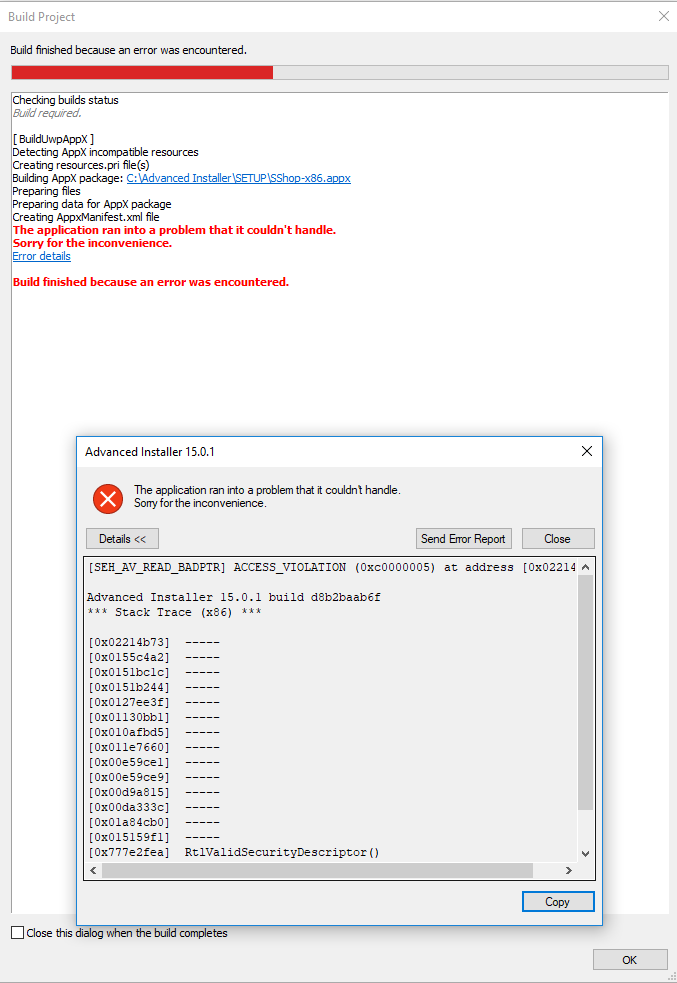Click the SEH_AV_READ_BADPTR ACCESS_VIOLATION line
The height and width of the screenshot is (983, 677).
(331, 567)
